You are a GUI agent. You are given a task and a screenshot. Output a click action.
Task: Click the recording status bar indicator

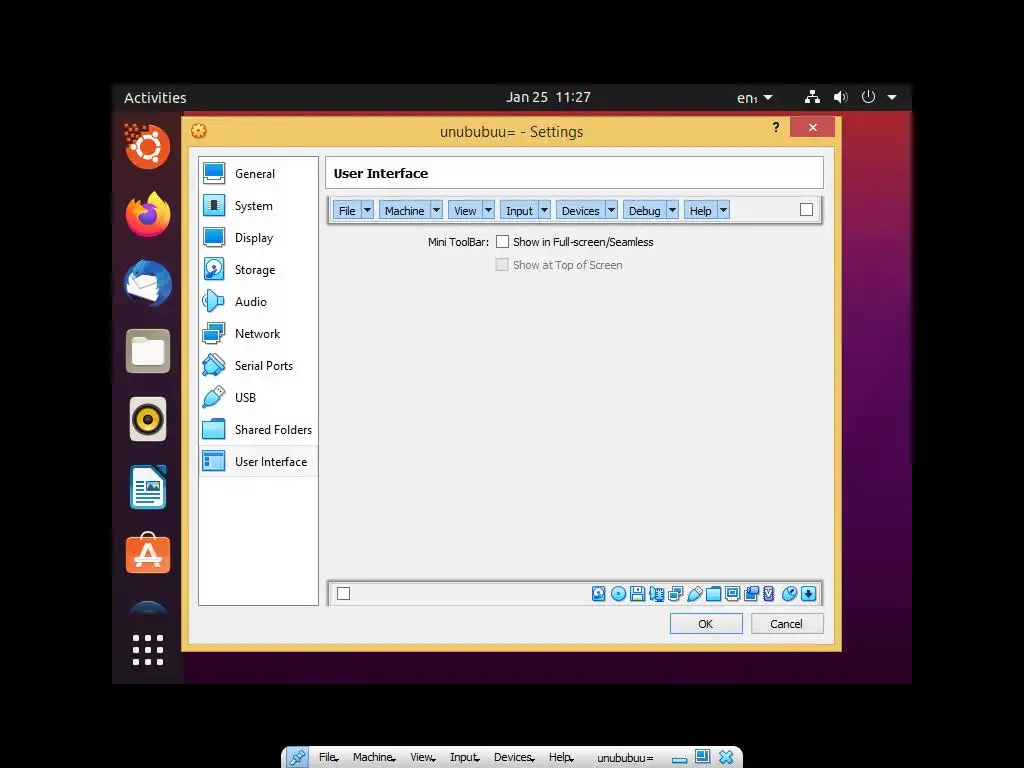[x=752, y=594]
